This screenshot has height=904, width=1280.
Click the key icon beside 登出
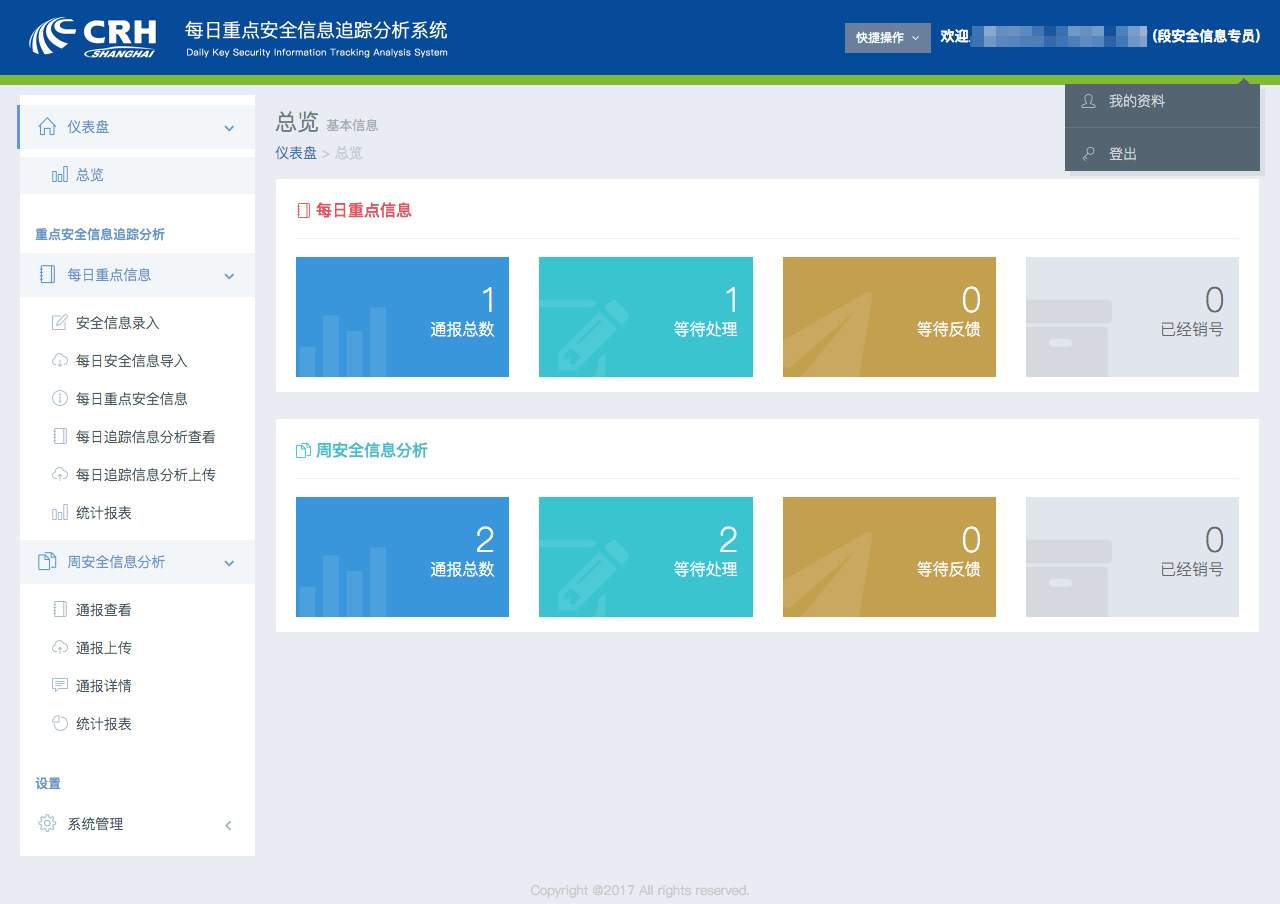point(1088,154)
